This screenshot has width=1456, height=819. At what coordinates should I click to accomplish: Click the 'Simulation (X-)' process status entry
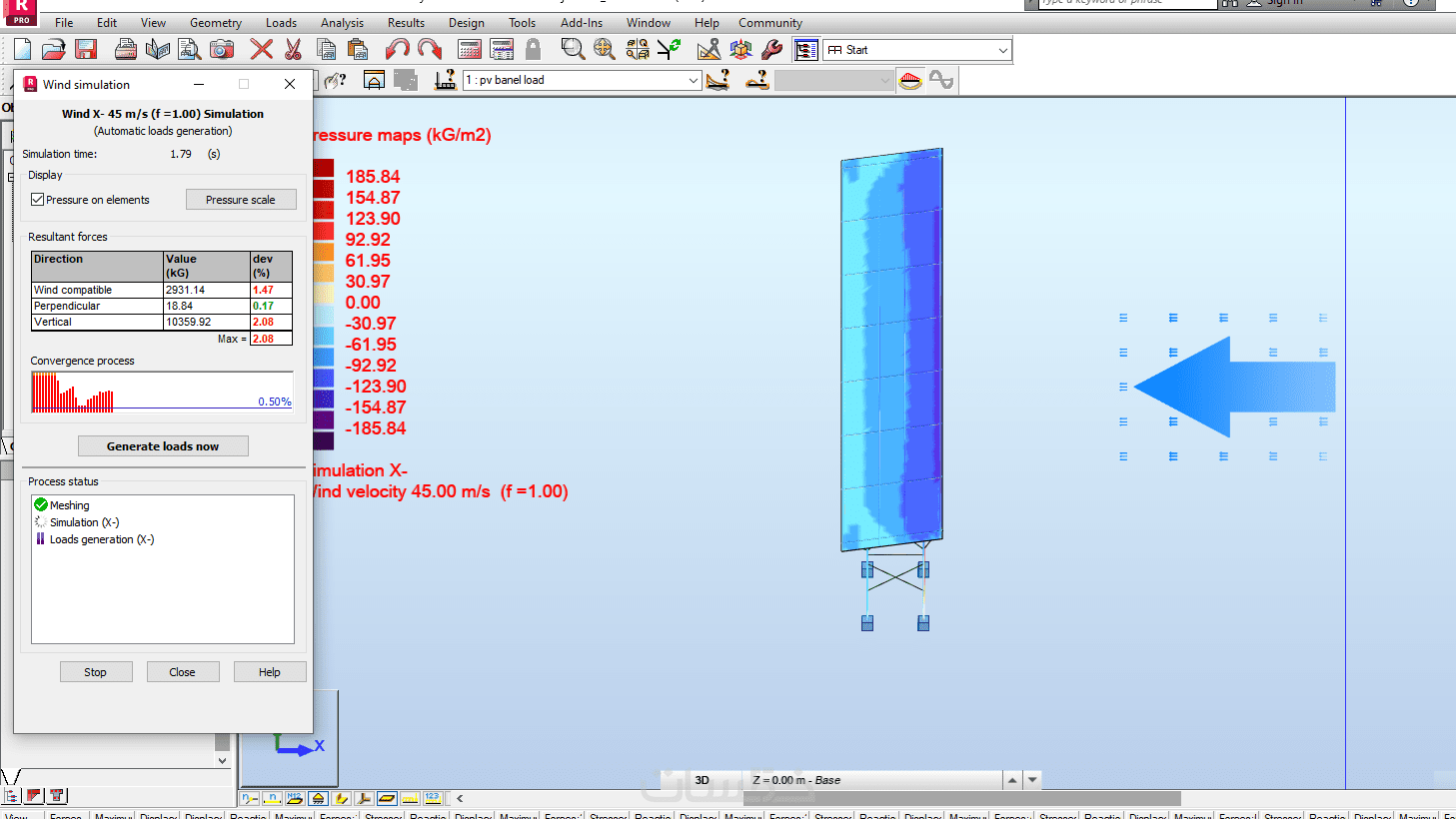point(84,522)
